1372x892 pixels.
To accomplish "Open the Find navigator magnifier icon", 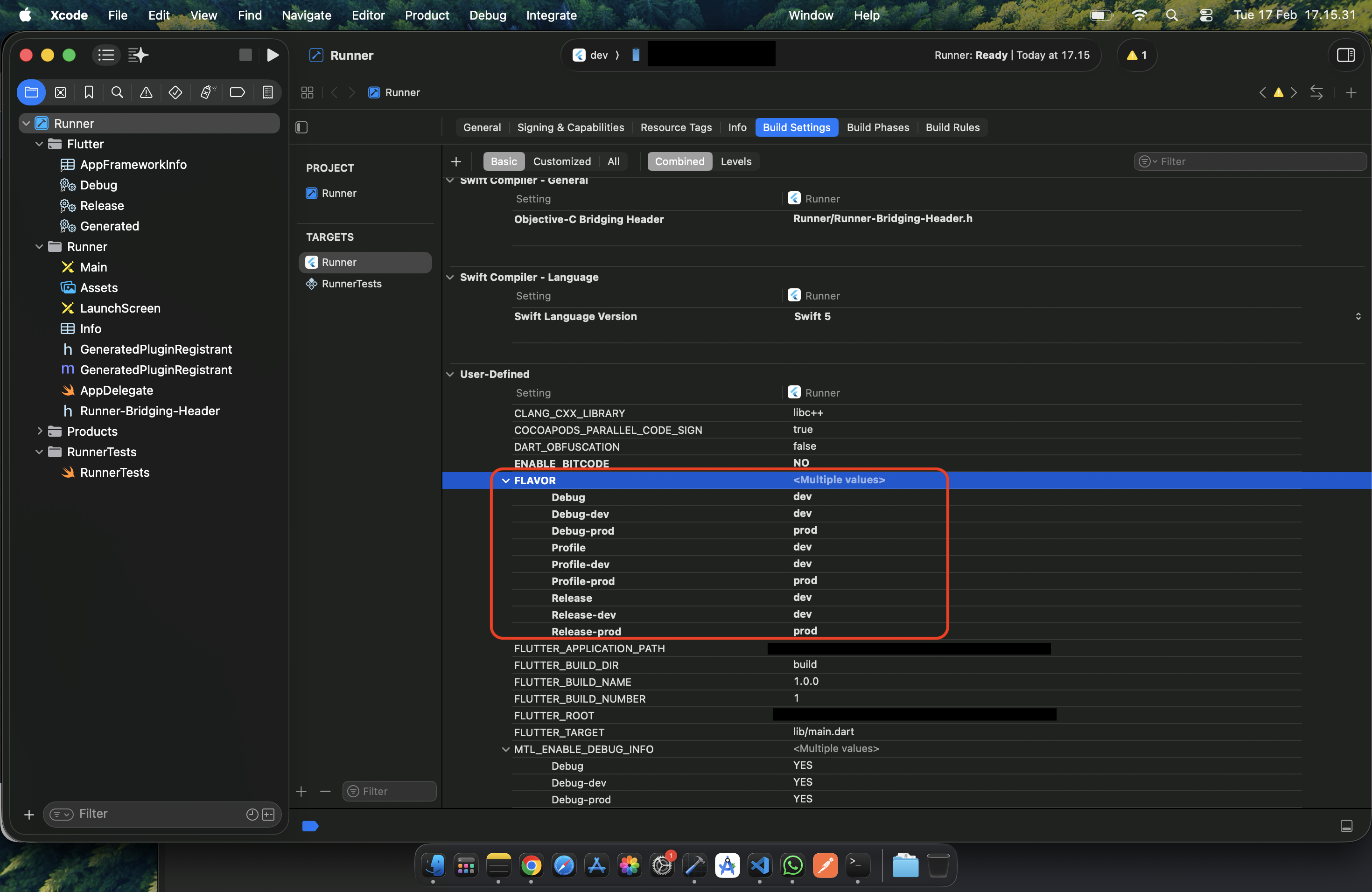I will 117,93.
